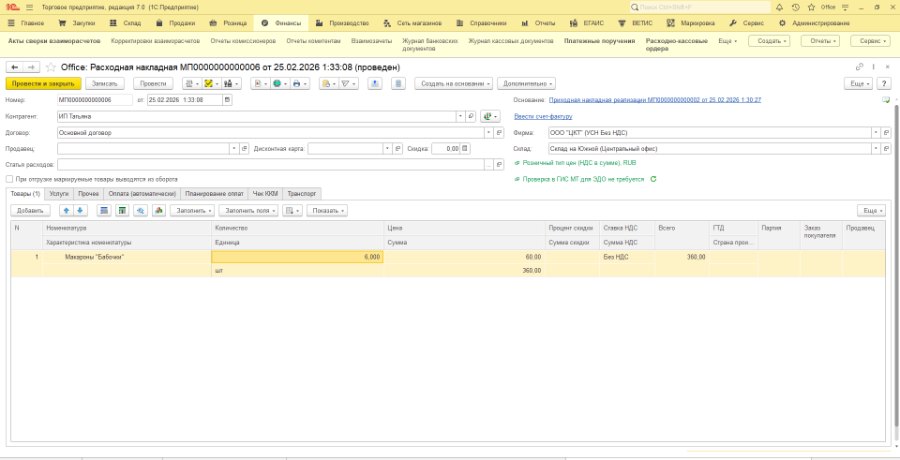Focus the search field Поиск Ctrl+Shift+F
This screenshot has height=460, width=900.
pyautogui.click(x=700, y=7)
